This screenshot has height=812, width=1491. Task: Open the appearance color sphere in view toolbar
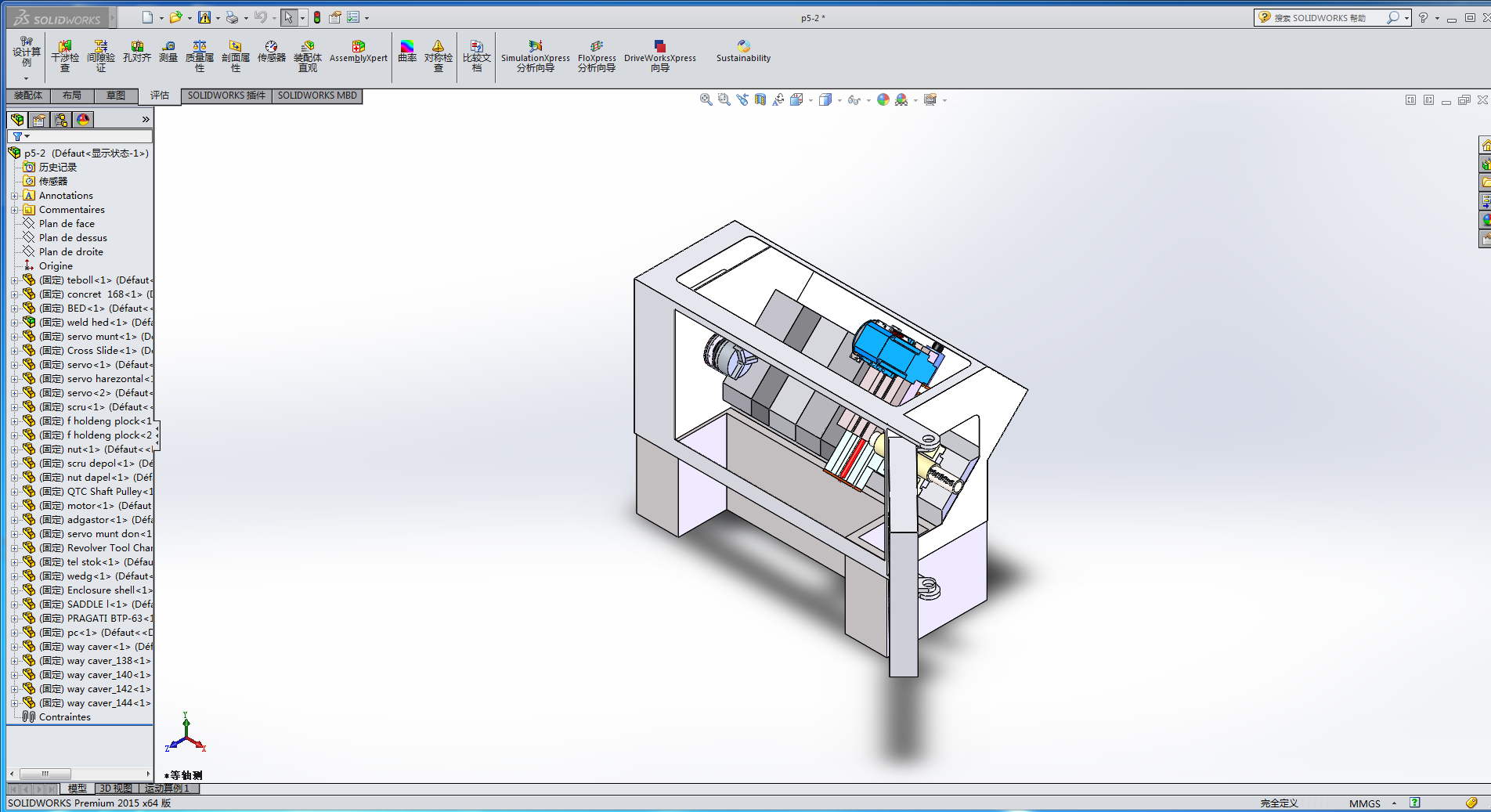click(883, 99)
